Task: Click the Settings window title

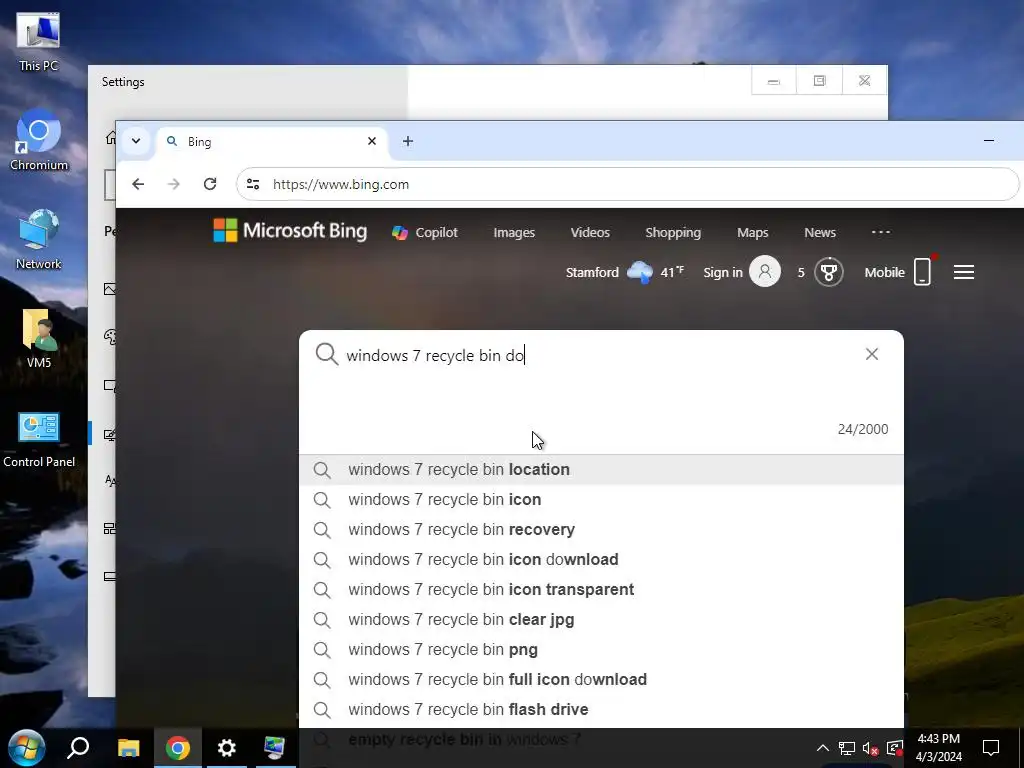Action: pos(123,82)
